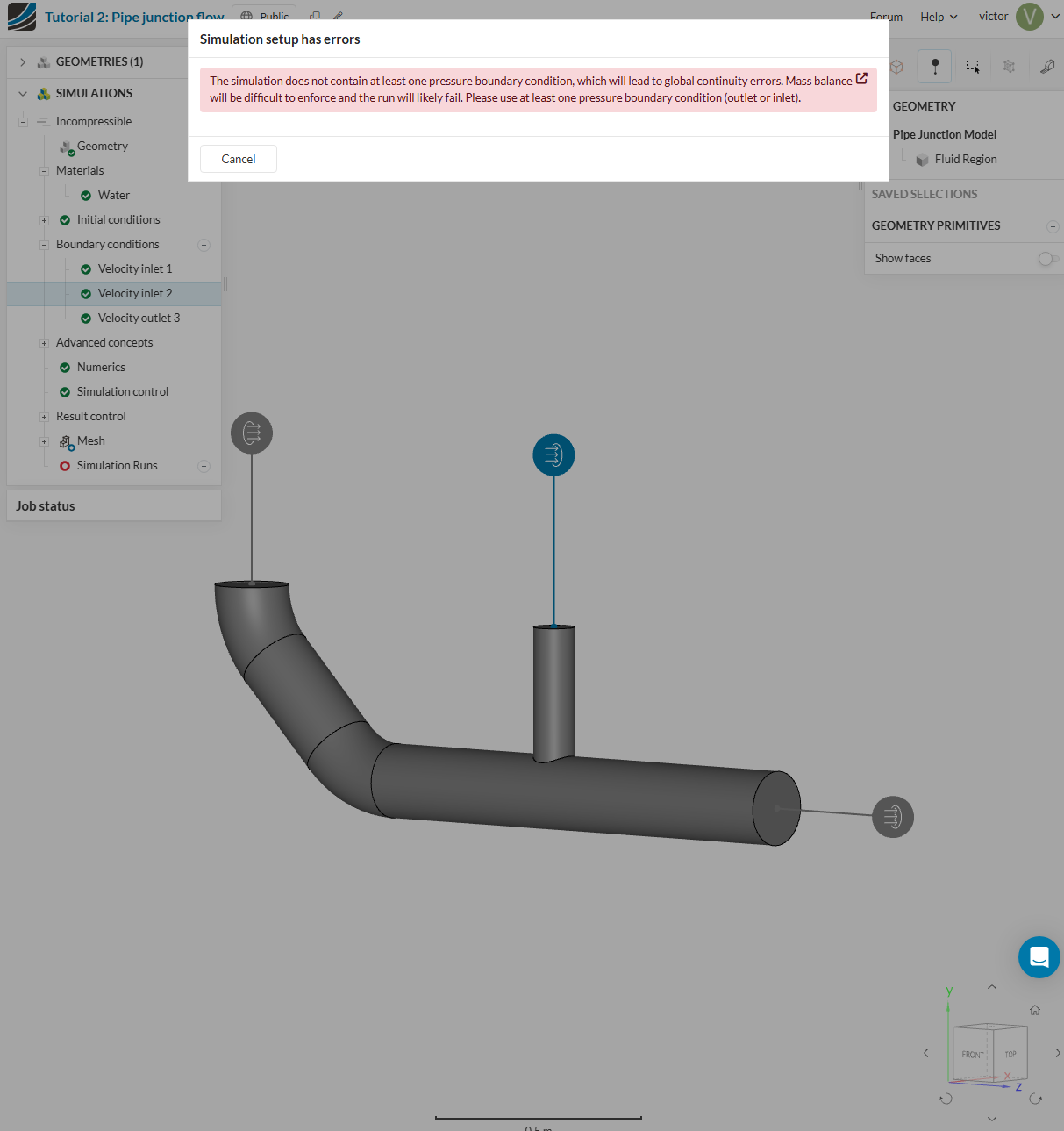Viewport: 1064px width, 1131px height.
Task: Open the Forum menu item
Action: [x=886, y=16]
